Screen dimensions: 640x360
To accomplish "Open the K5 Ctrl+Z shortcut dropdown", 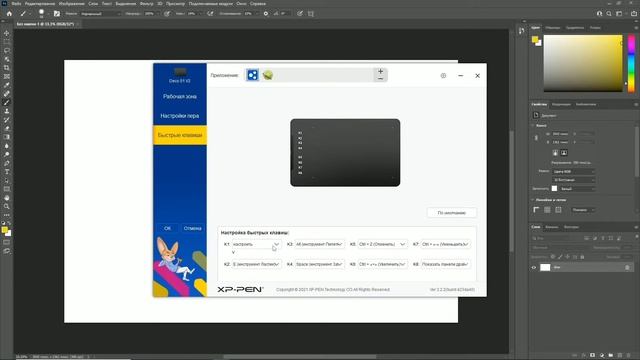I will pyautogui.click(x=382, y=244).
